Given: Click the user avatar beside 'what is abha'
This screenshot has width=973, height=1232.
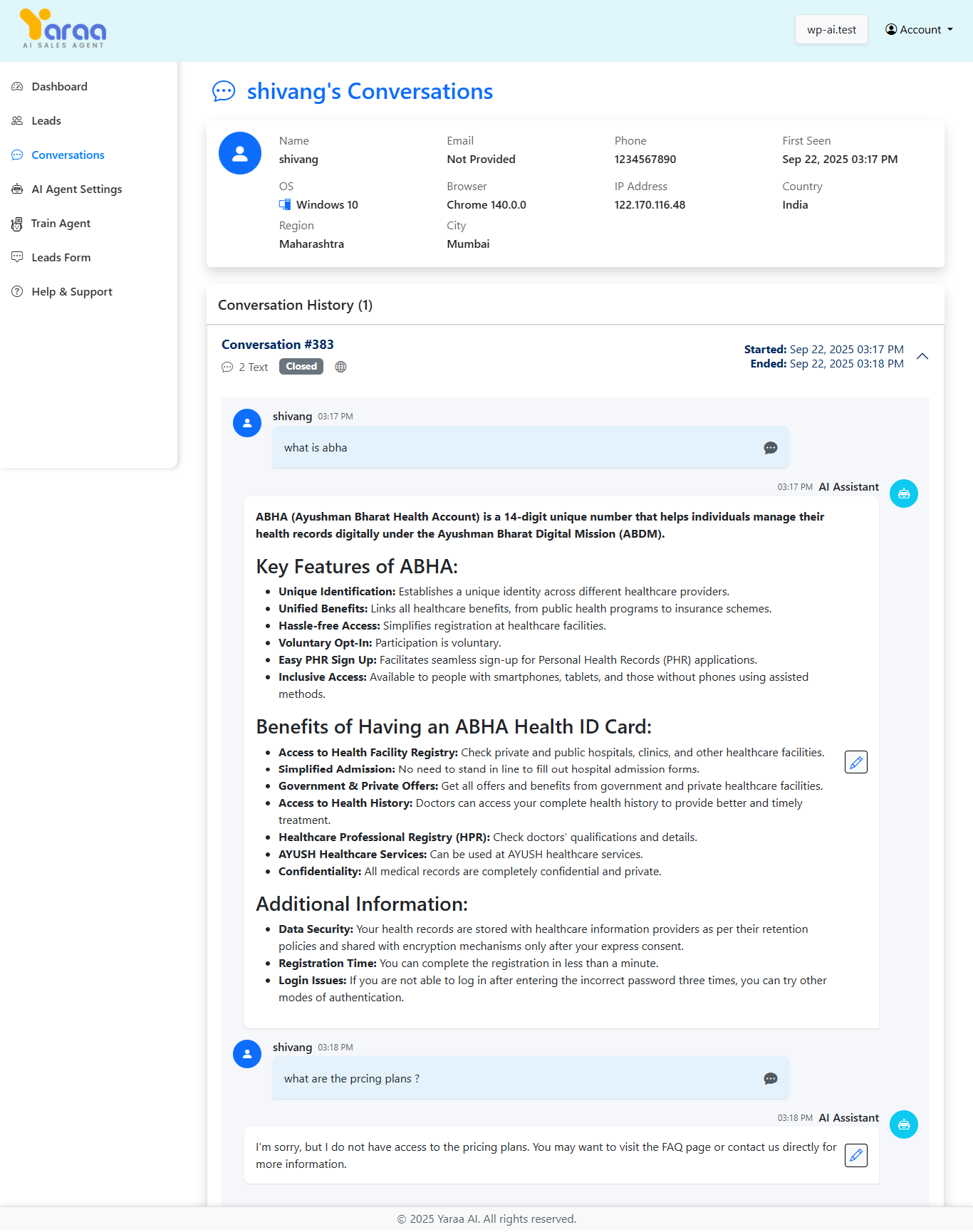Looking at the screenshot, I should tap(247, 423).
